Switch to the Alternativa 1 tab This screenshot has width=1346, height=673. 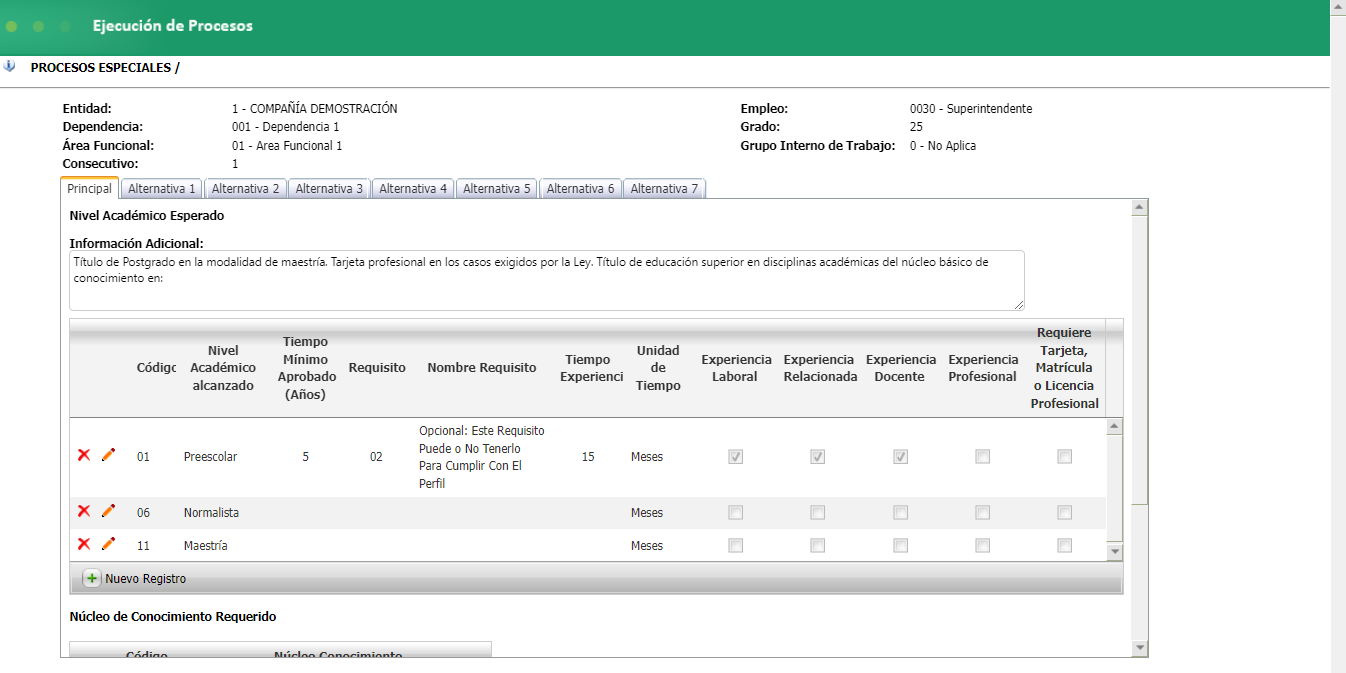(x=162, y=188)
